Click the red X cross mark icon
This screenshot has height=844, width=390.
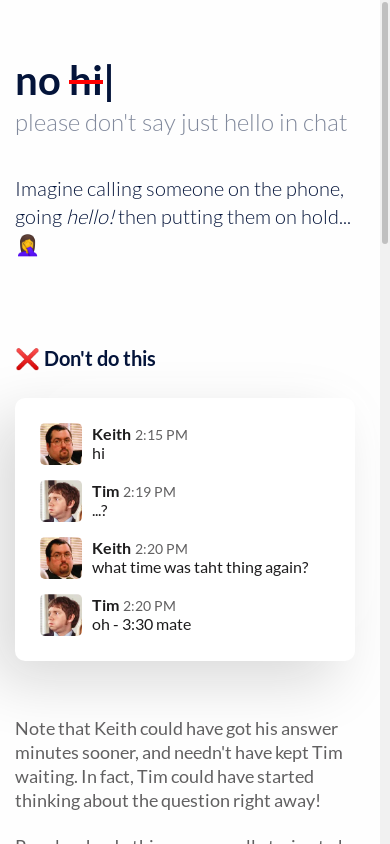27,359
